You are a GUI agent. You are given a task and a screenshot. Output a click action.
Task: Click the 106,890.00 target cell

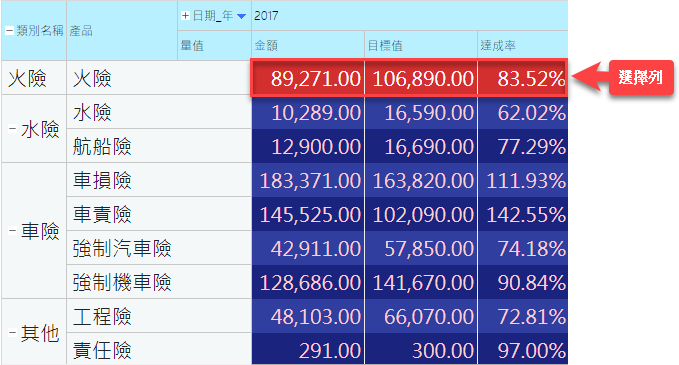point(421,78)
